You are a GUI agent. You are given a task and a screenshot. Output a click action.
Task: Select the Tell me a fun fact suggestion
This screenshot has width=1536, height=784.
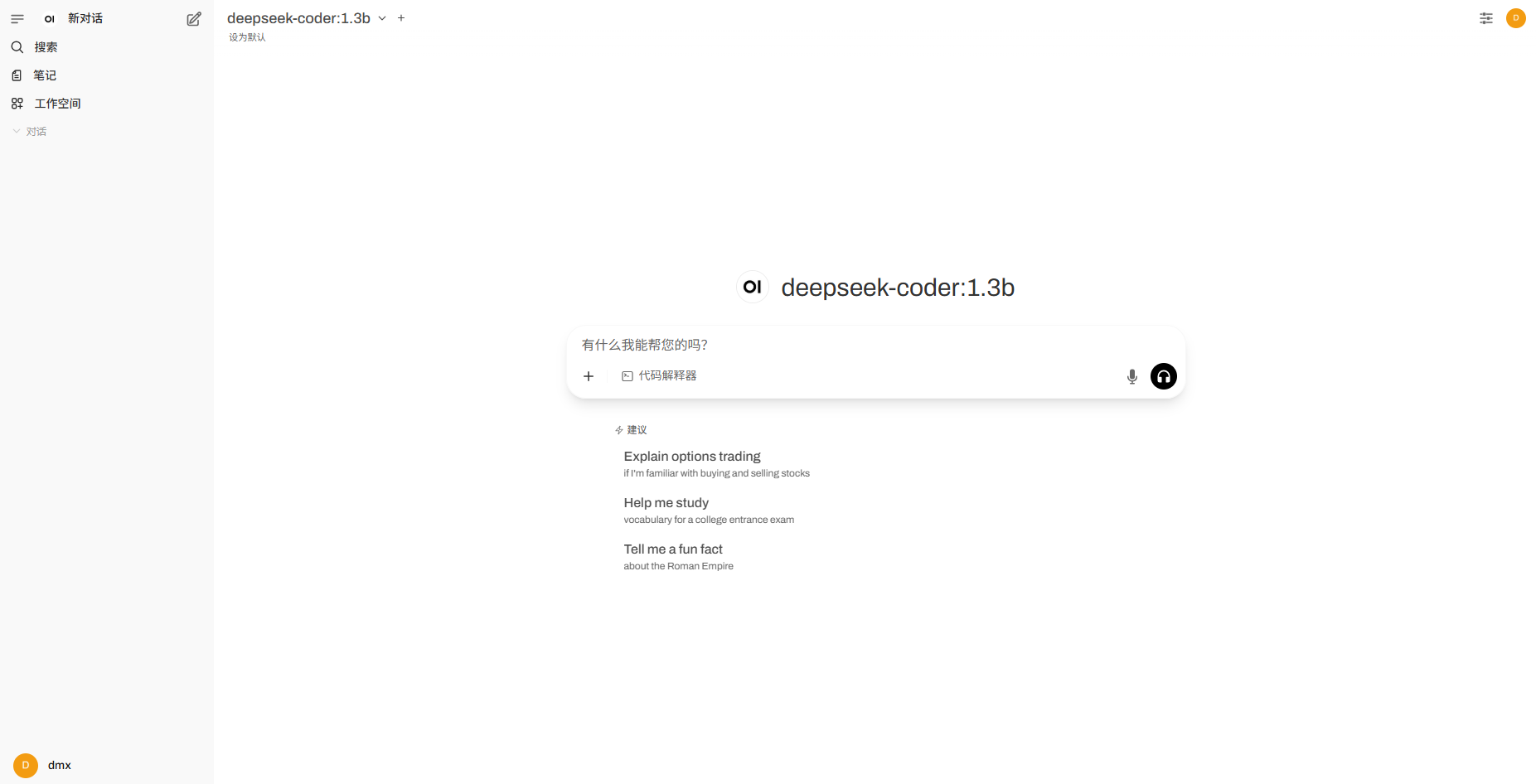(678, 557)
